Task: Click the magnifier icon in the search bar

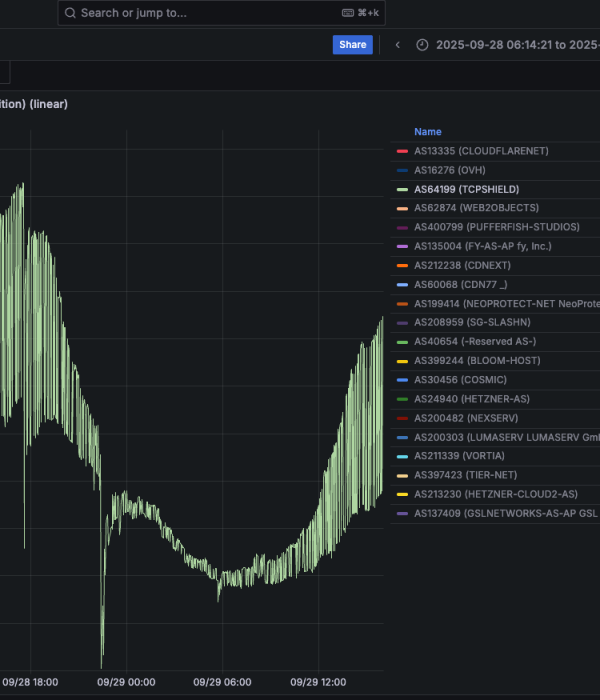Action: coord(70,13)
